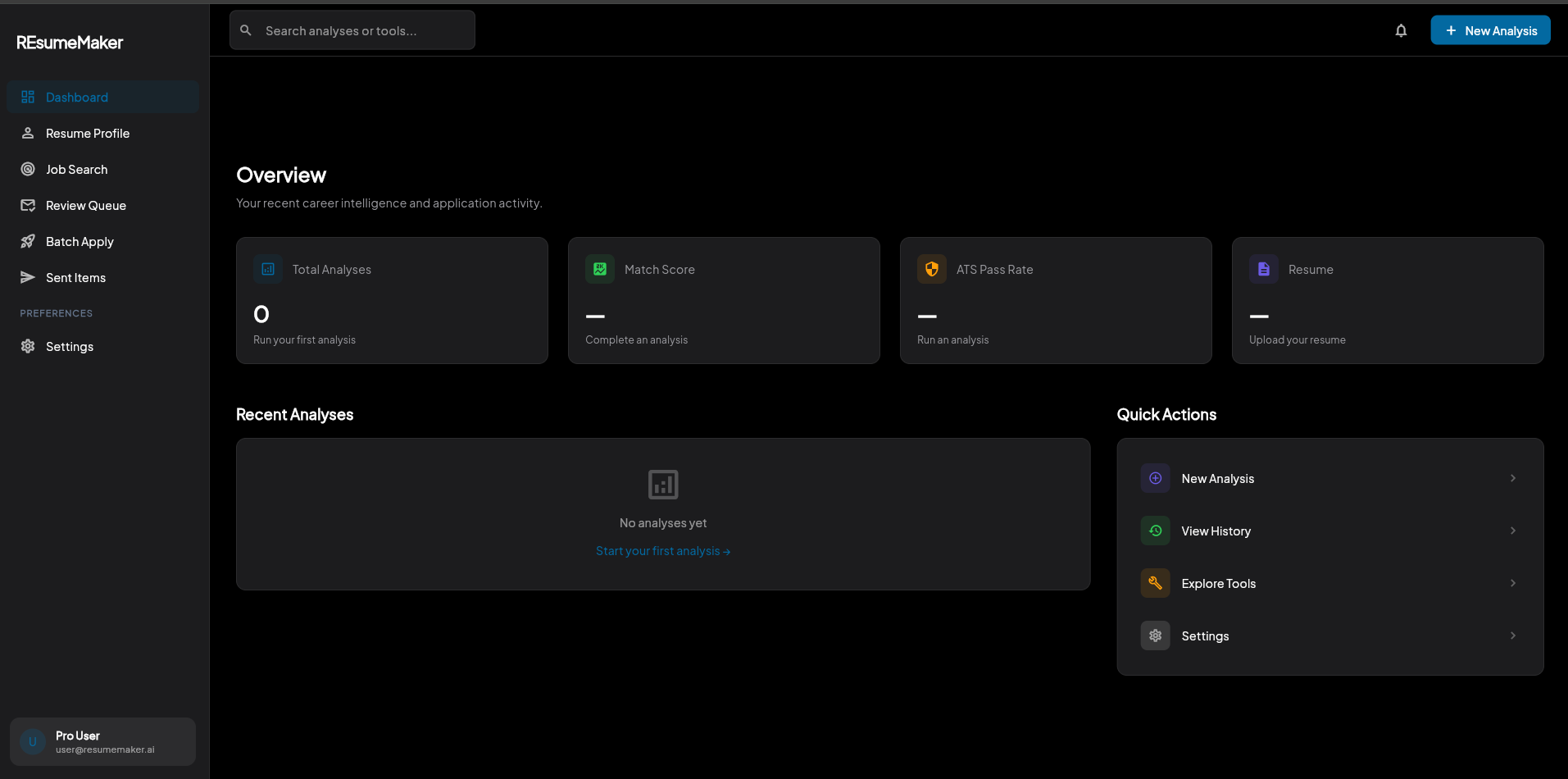Click the user avatar in the sidebar
Screen dimensions: 1568x779
tap(33, 742)
